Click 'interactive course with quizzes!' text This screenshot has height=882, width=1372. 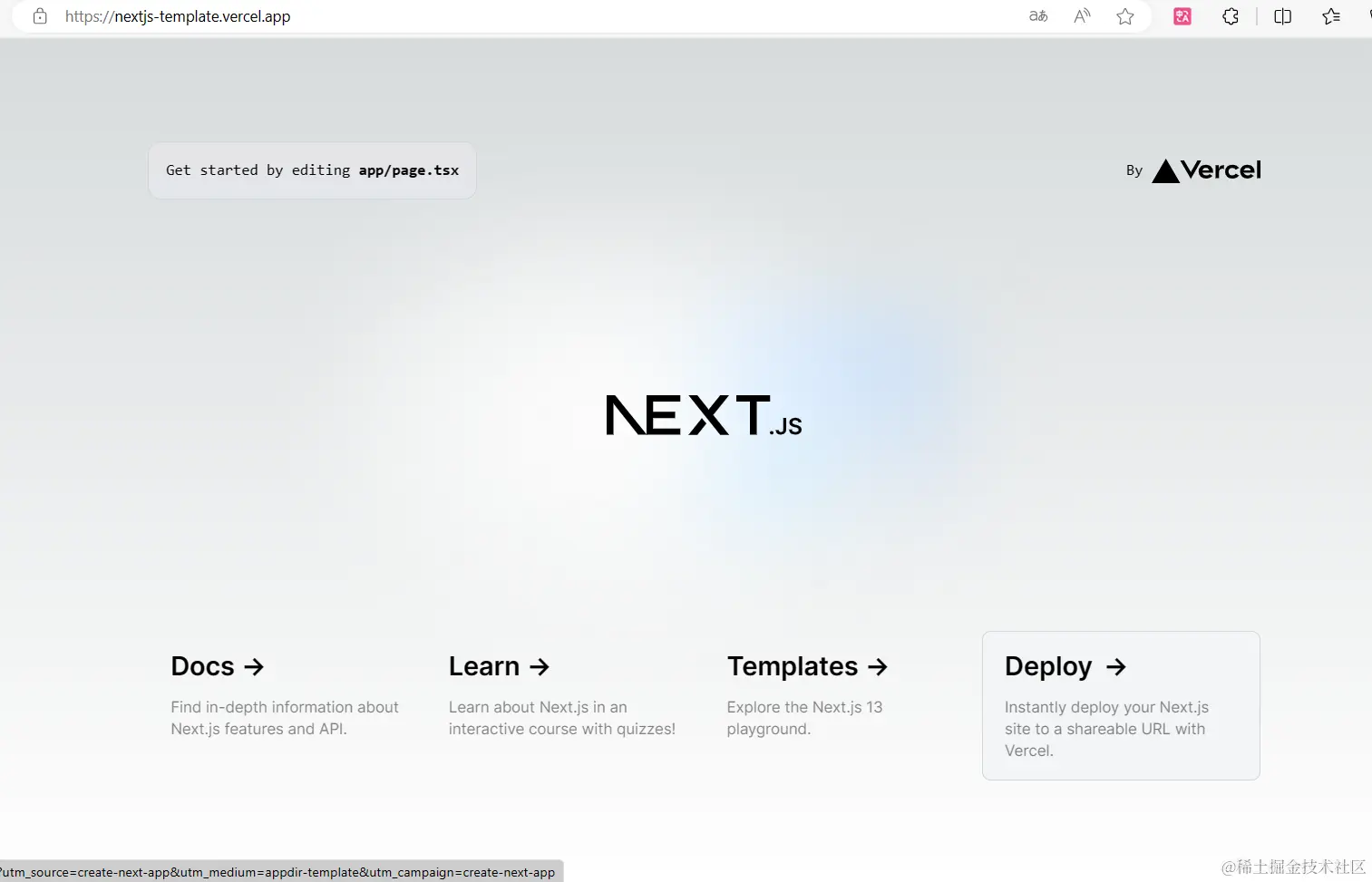click(562, 729)
